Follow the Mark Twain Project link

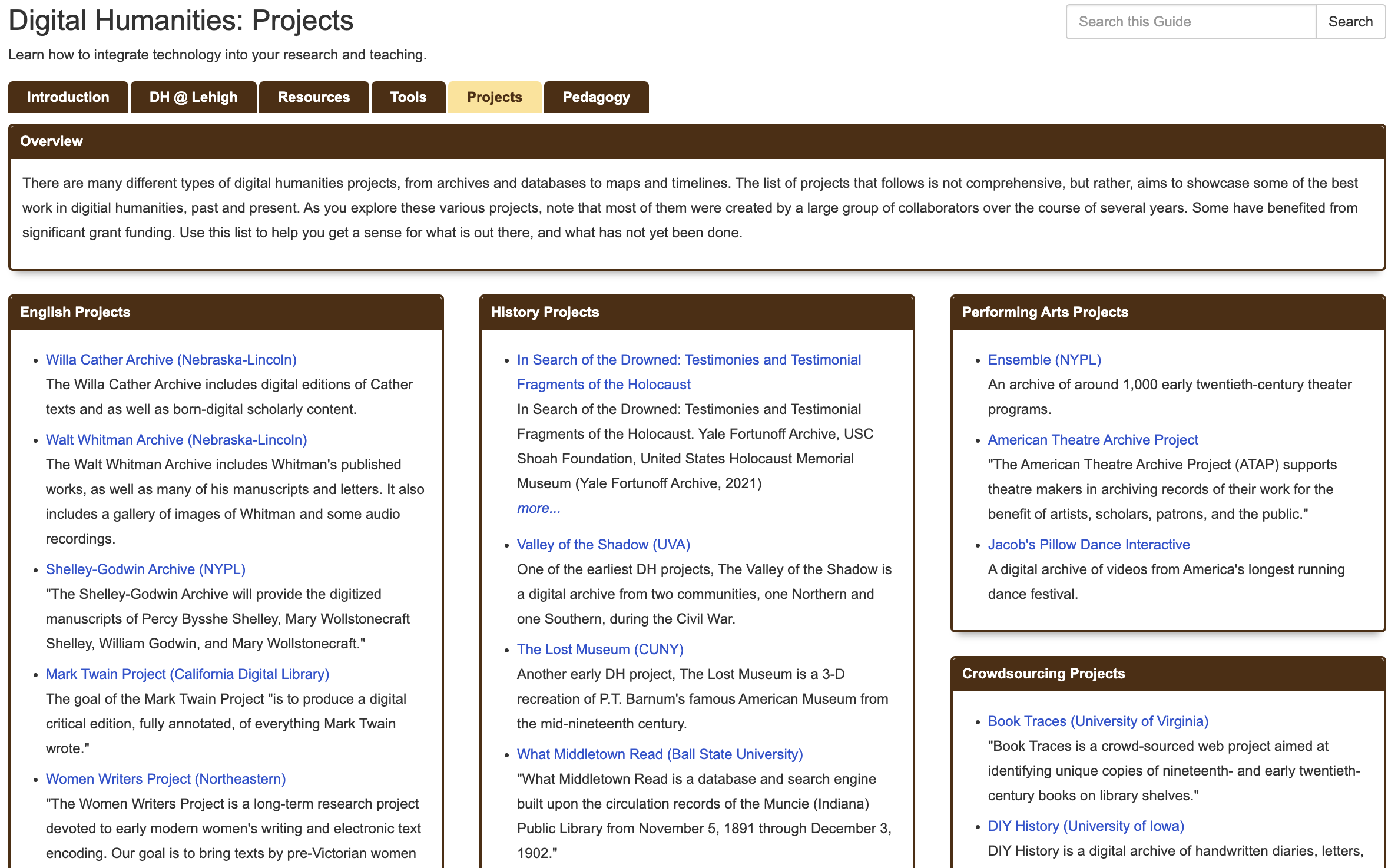[188, 674]
